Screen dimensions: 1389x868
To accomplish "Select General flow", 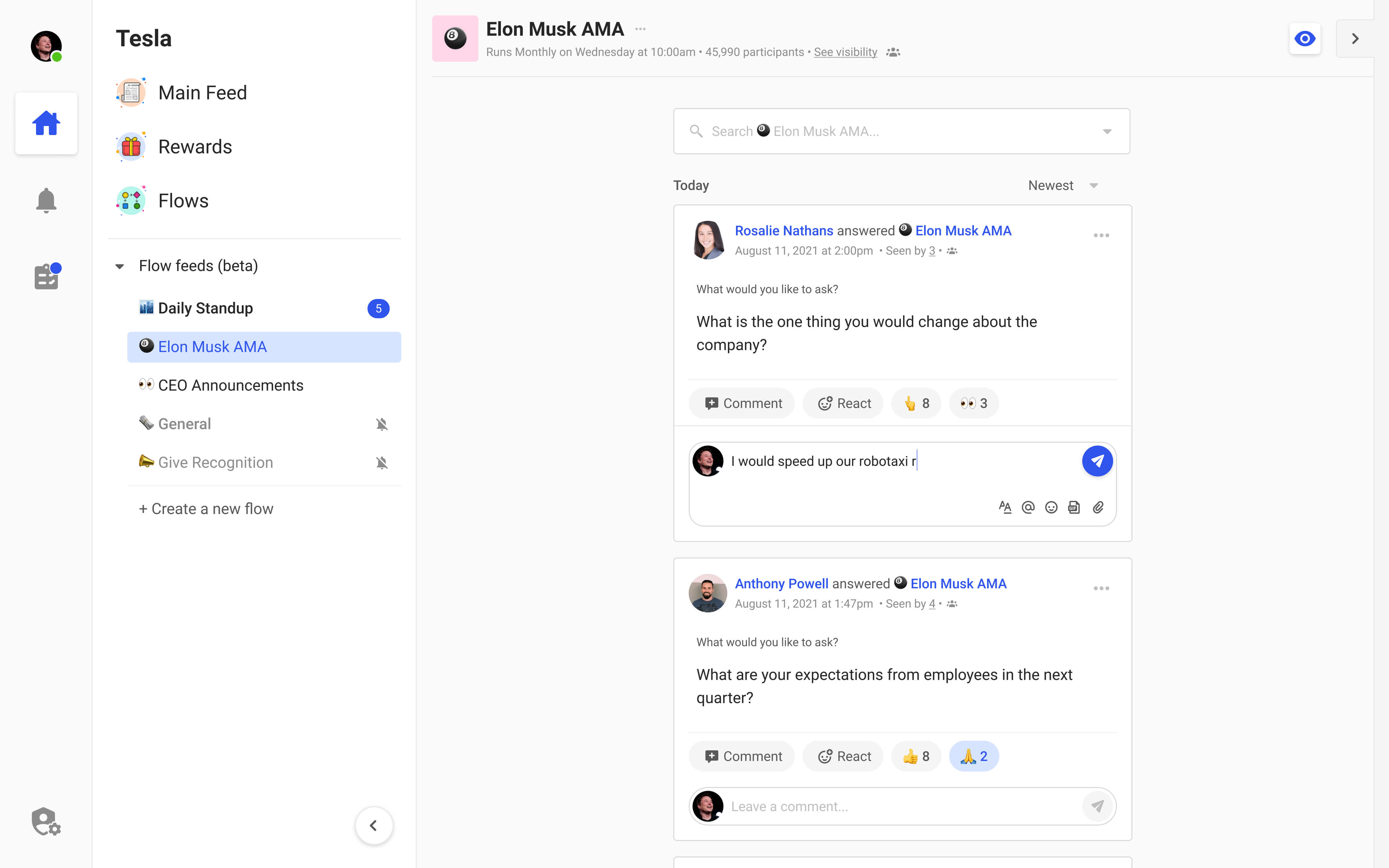I will click(x=264, y=424).
